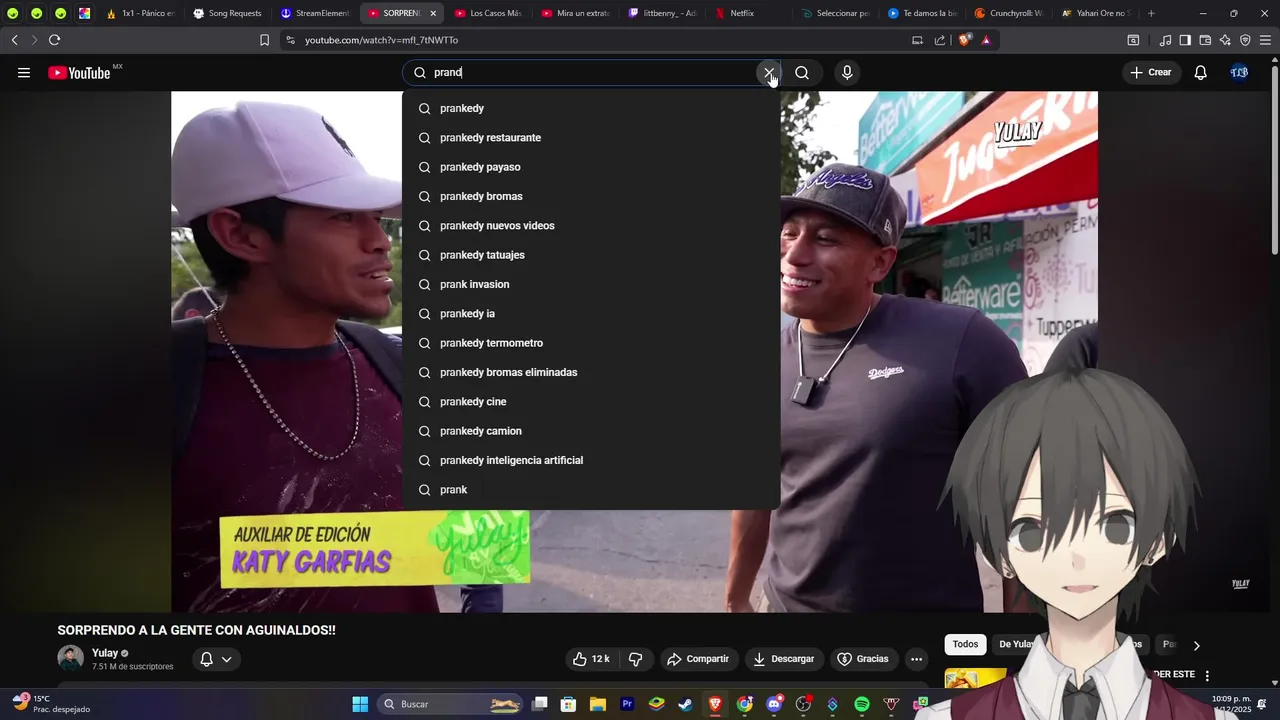Viewport: 1280px width, 720px height.
Task: Open the Yulay channel name link
Action: (105, 653)
